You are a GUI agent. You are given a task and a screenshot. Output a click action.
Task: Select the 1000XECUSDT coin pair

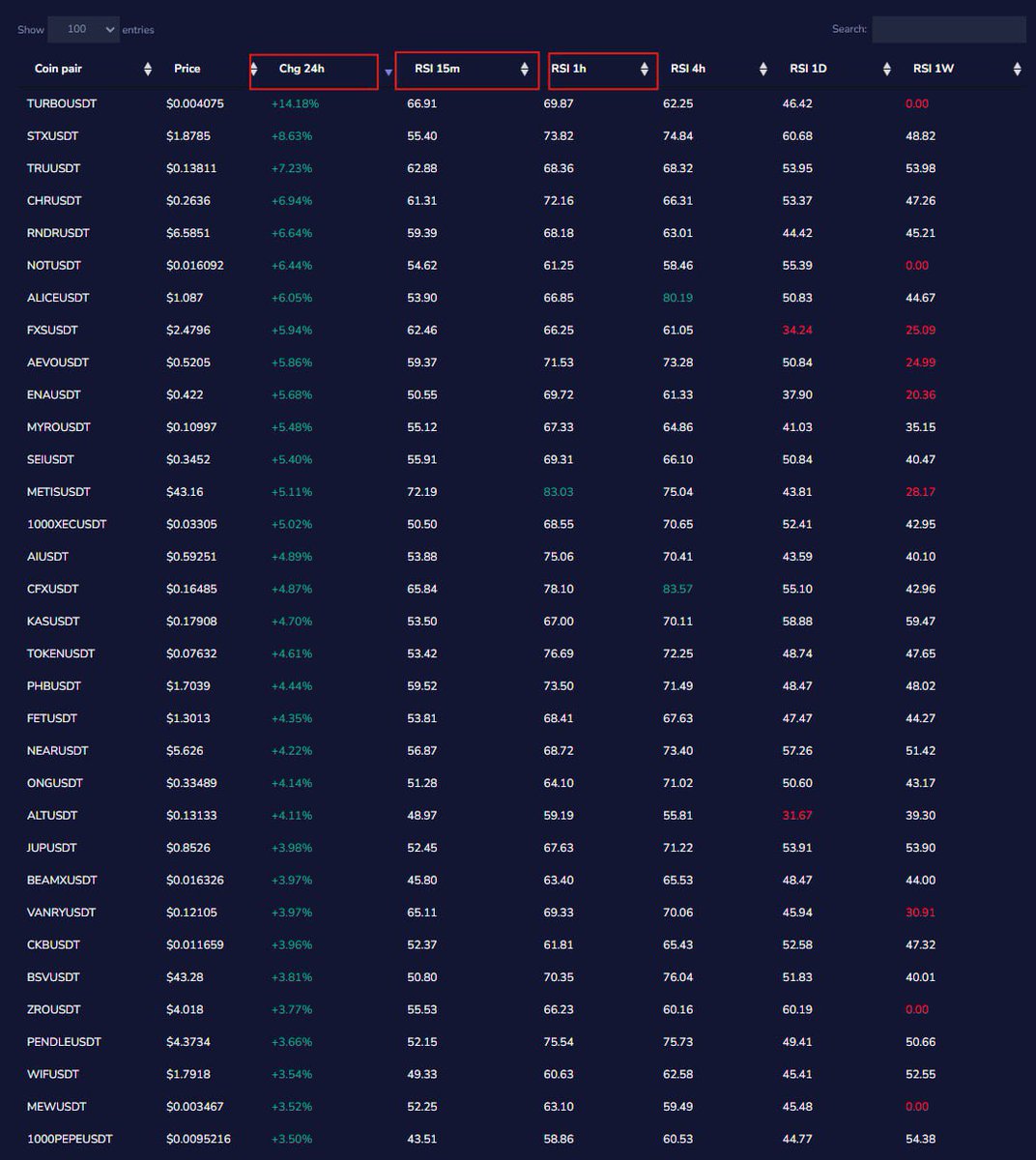(x=67, y=524)
